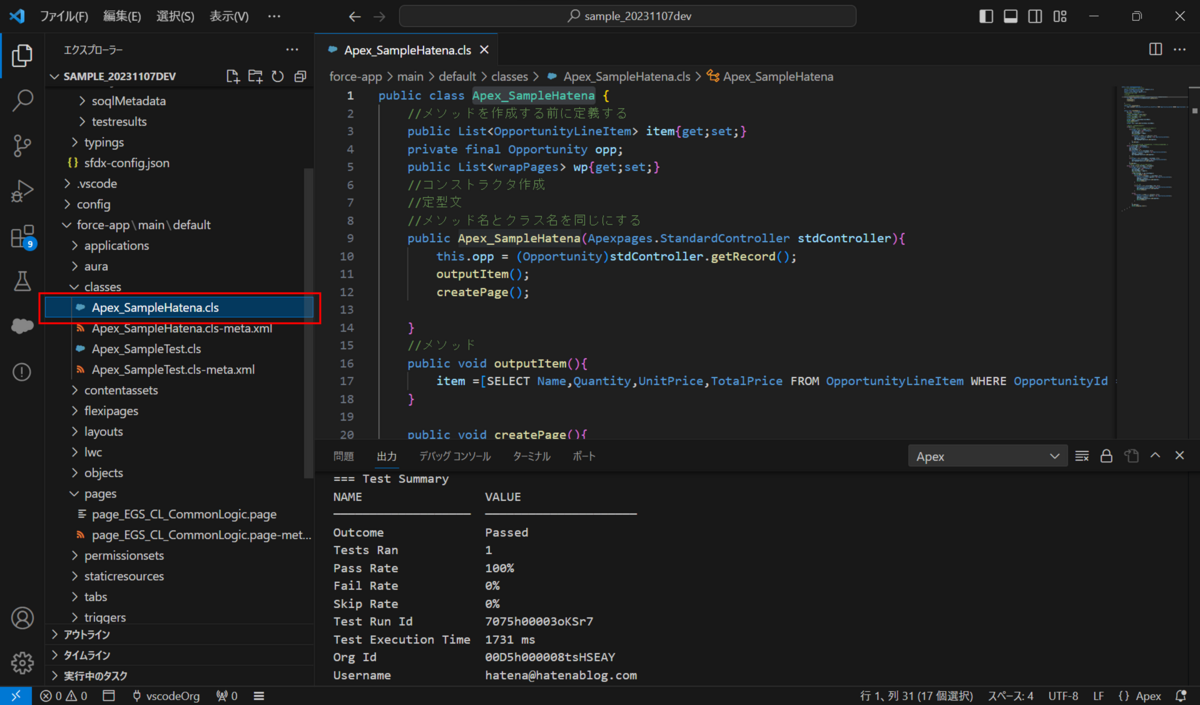Screen dimensions: 1200x705
Task: Create a new file in explorer
Action: point(233,77)
